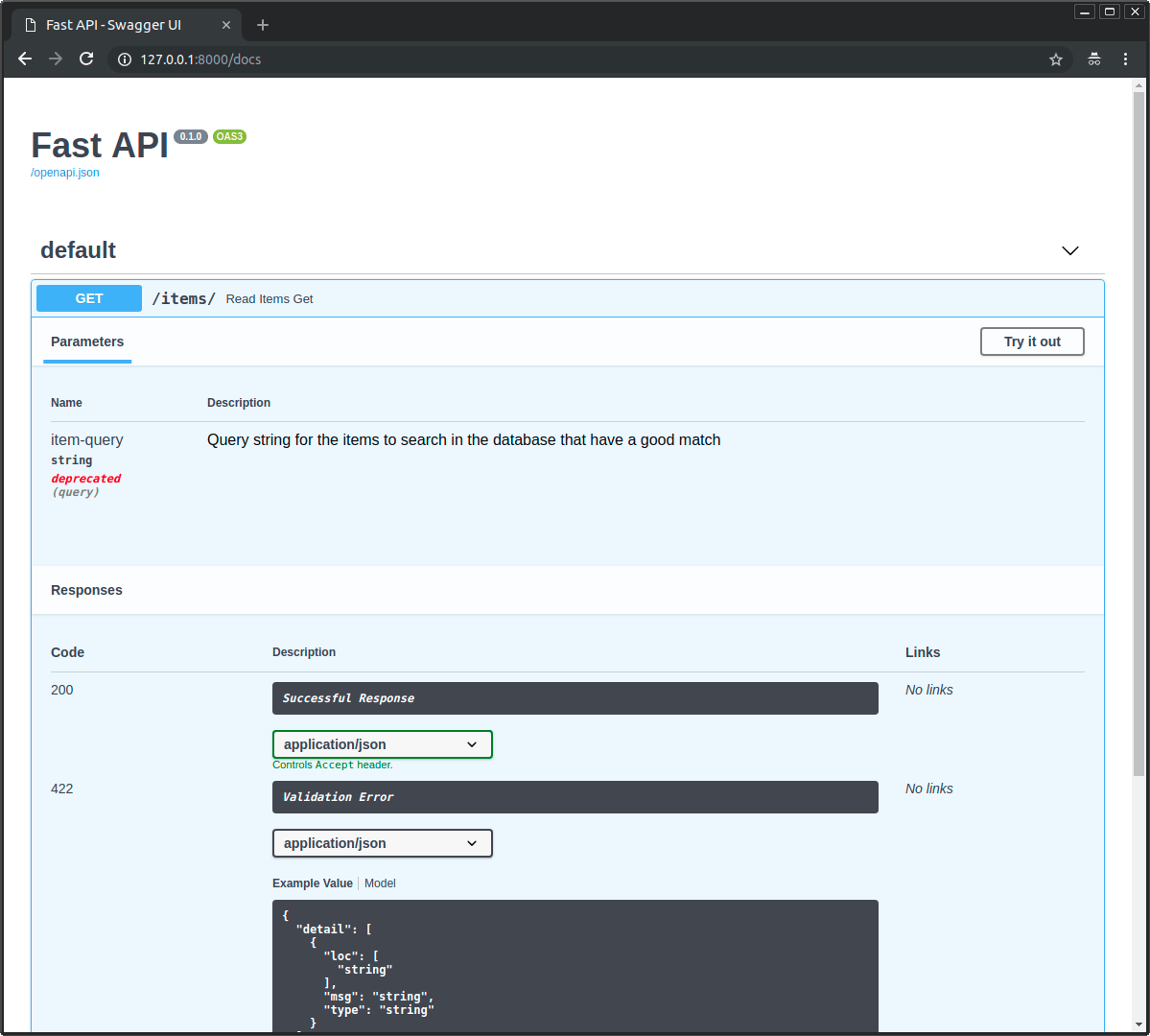
Task: Open the 200 response application/json dropdown
Action: coord(382,744)
